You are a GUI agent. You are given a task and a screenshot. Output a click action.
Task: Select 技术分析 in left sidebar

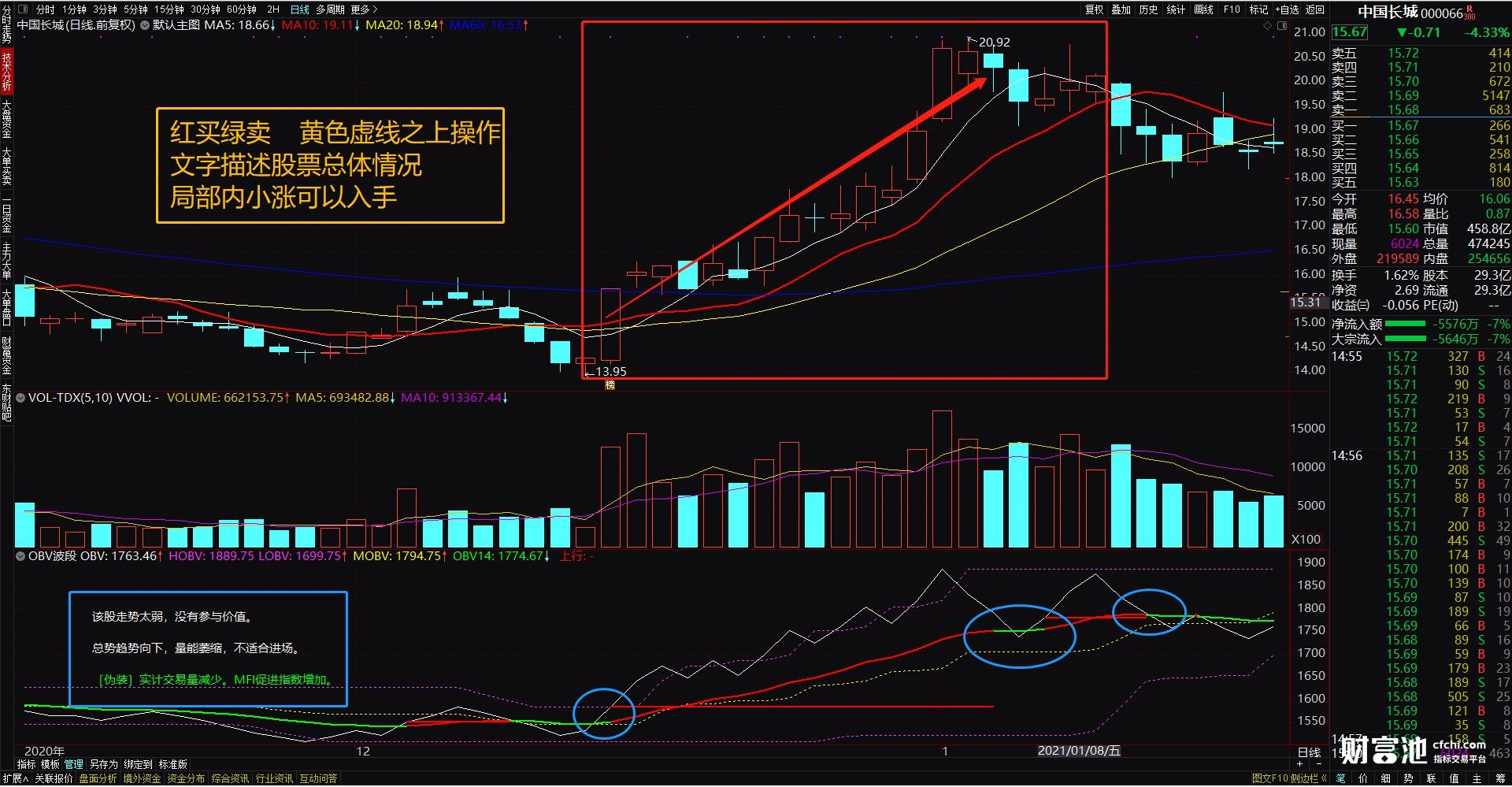(x=6, y=72)
